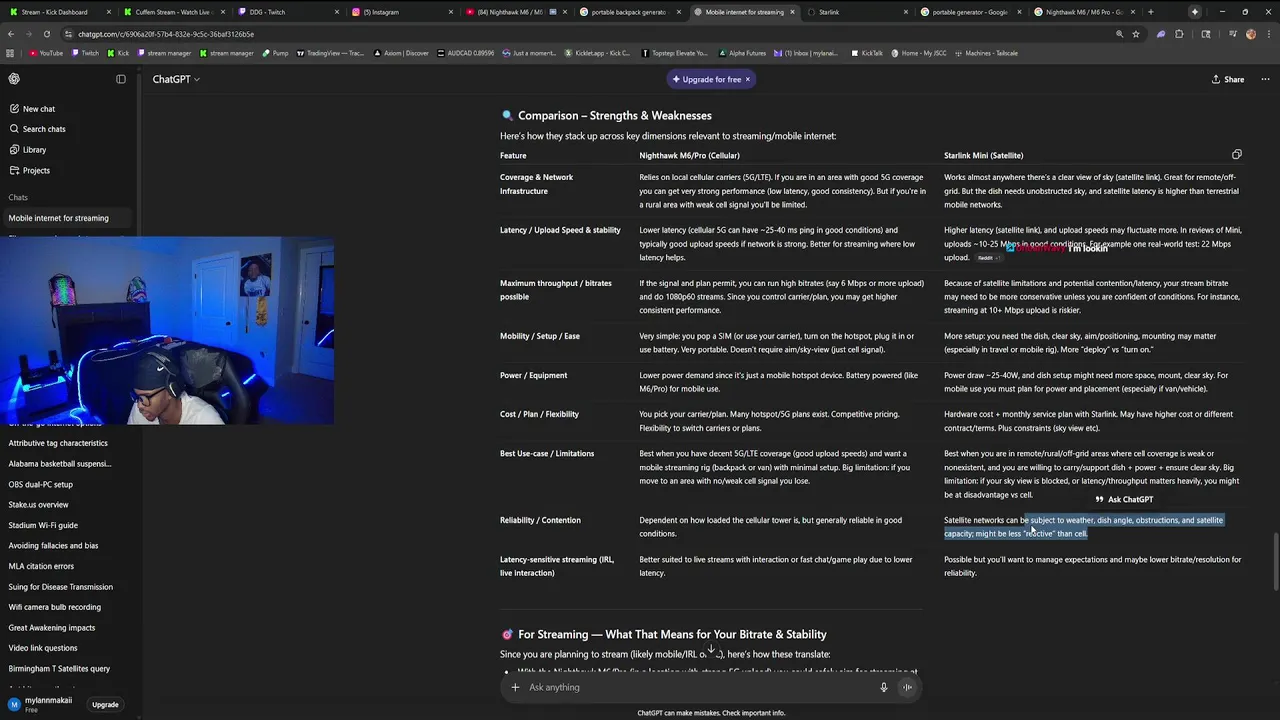Start voice mode with the waveform button
The image size is (1280, 720).
907,687
